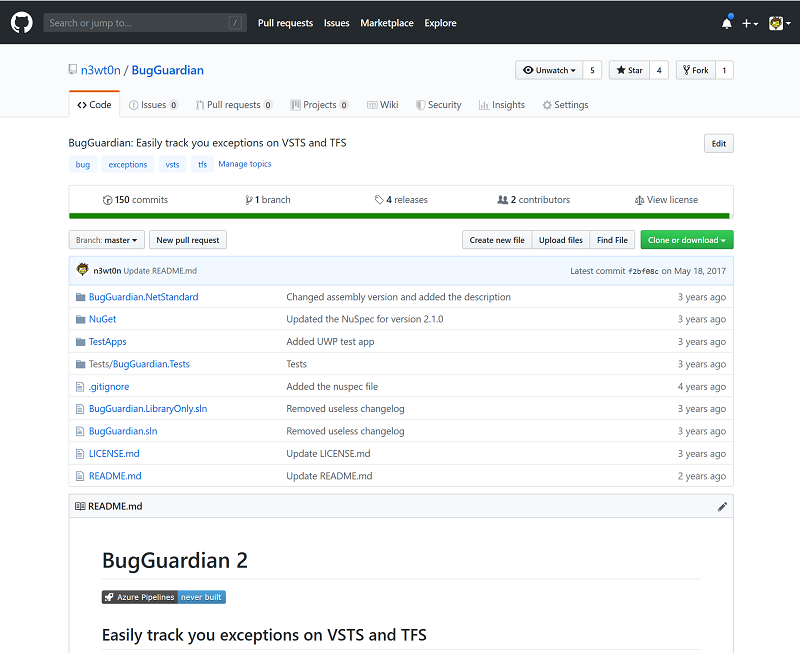800x653 pixels.
Task: Click the pencil icon to edit README
Action: pos(722,507)
